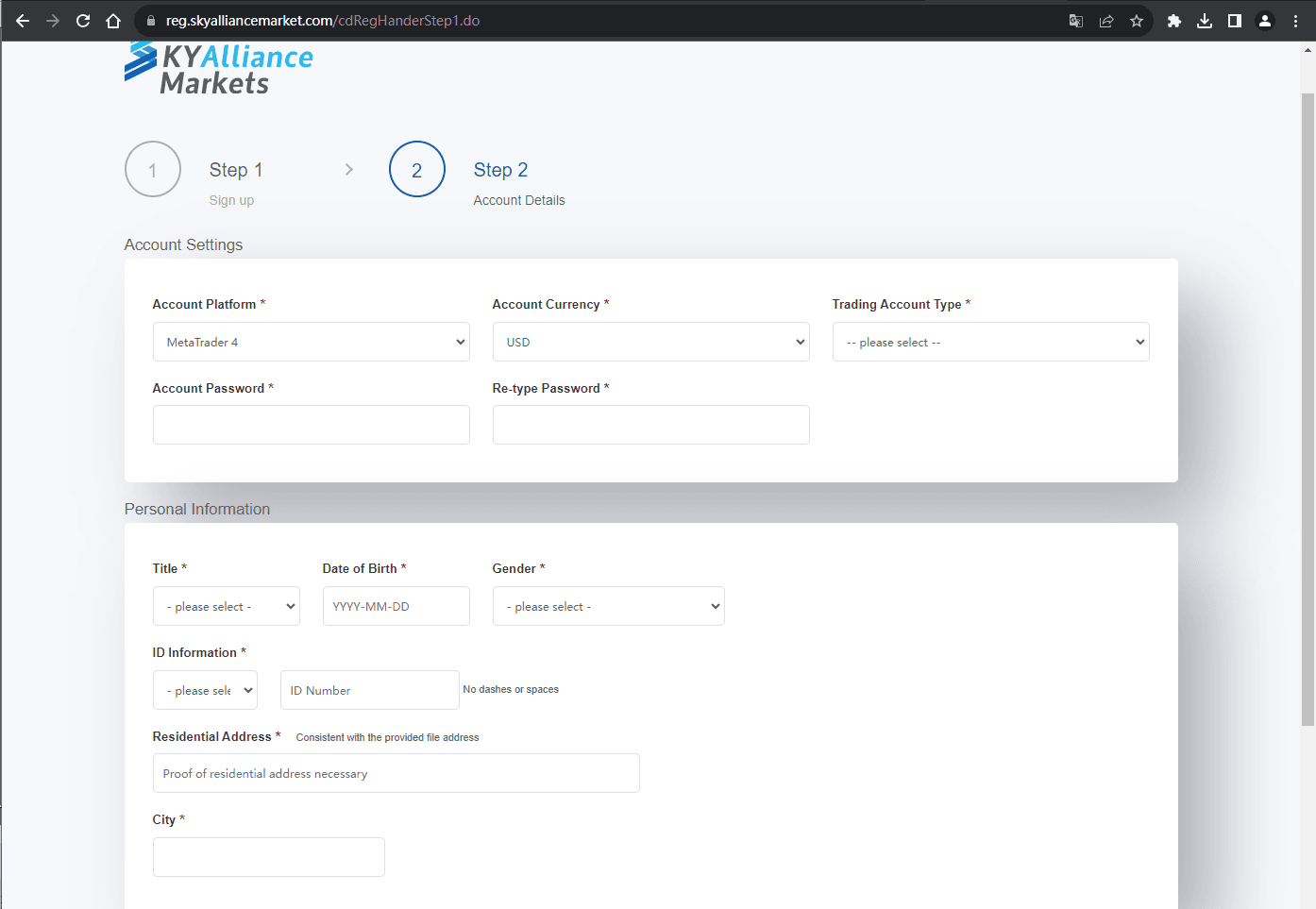
Task: Click the Date of Birth field
Action: point(396,606)
